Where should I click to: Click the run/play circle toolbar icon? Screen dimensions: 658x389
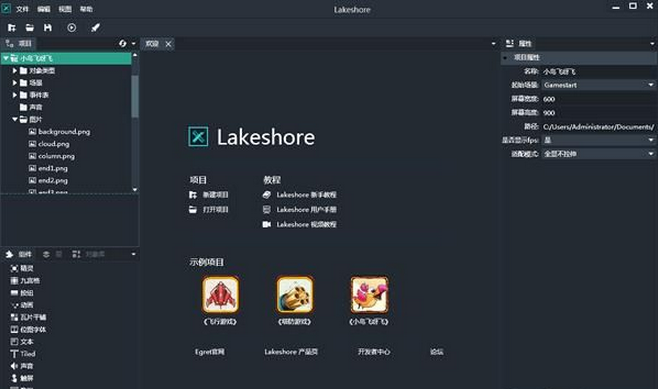(72, 28)
